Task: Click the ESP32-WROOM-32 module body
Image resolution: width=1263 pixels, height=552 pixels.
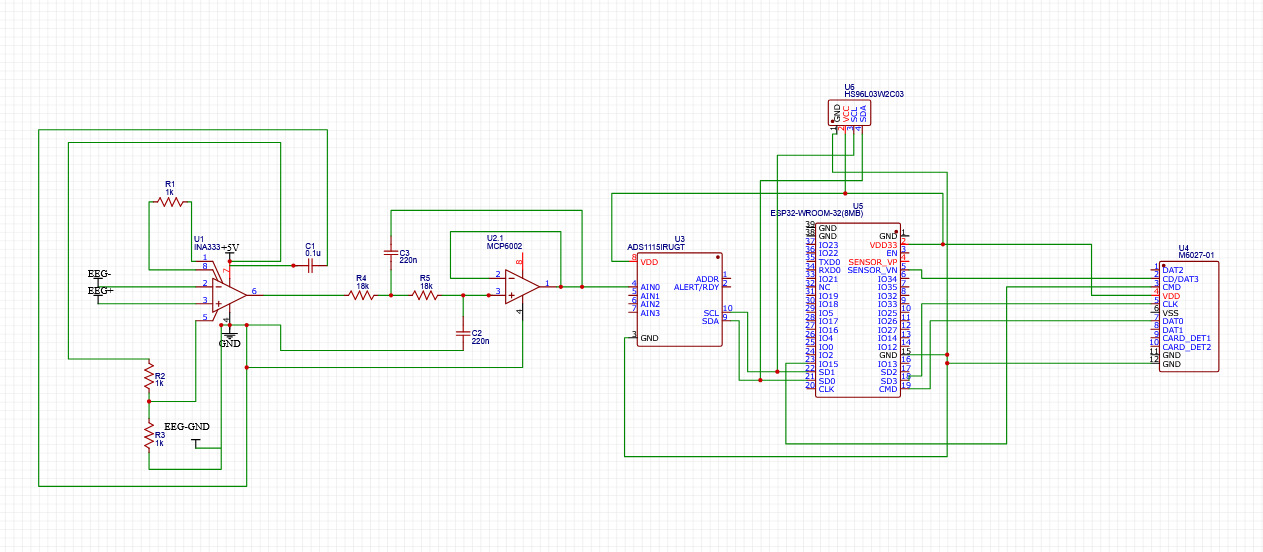Action: pyautogui.click(x=857, y=309)
